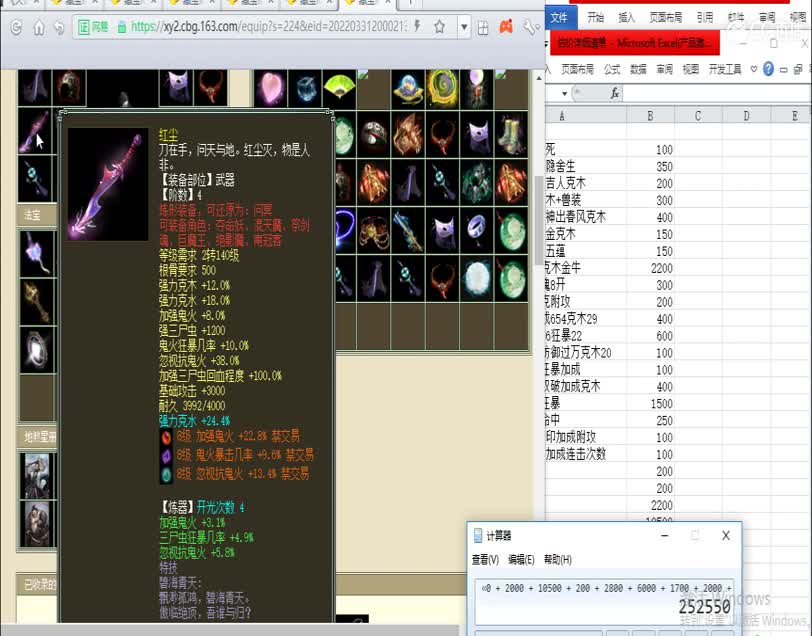
Task: Select the blue crystal cube item icon
Action: 305,89
